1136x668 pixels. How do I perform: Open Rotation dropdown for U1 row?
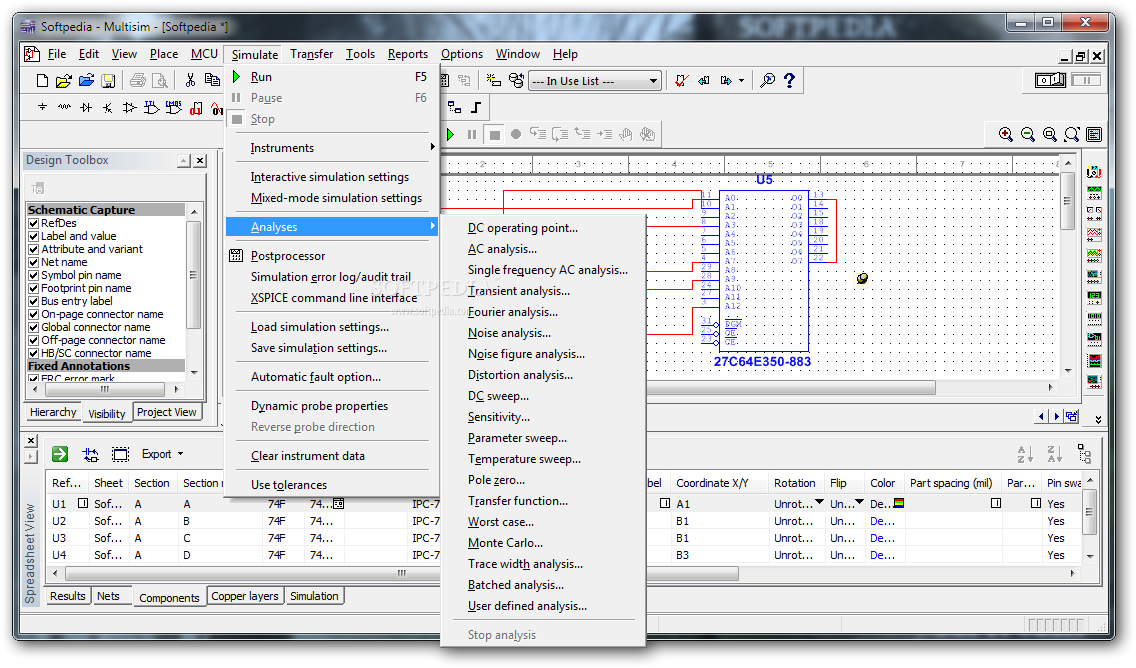coord(819,502)
